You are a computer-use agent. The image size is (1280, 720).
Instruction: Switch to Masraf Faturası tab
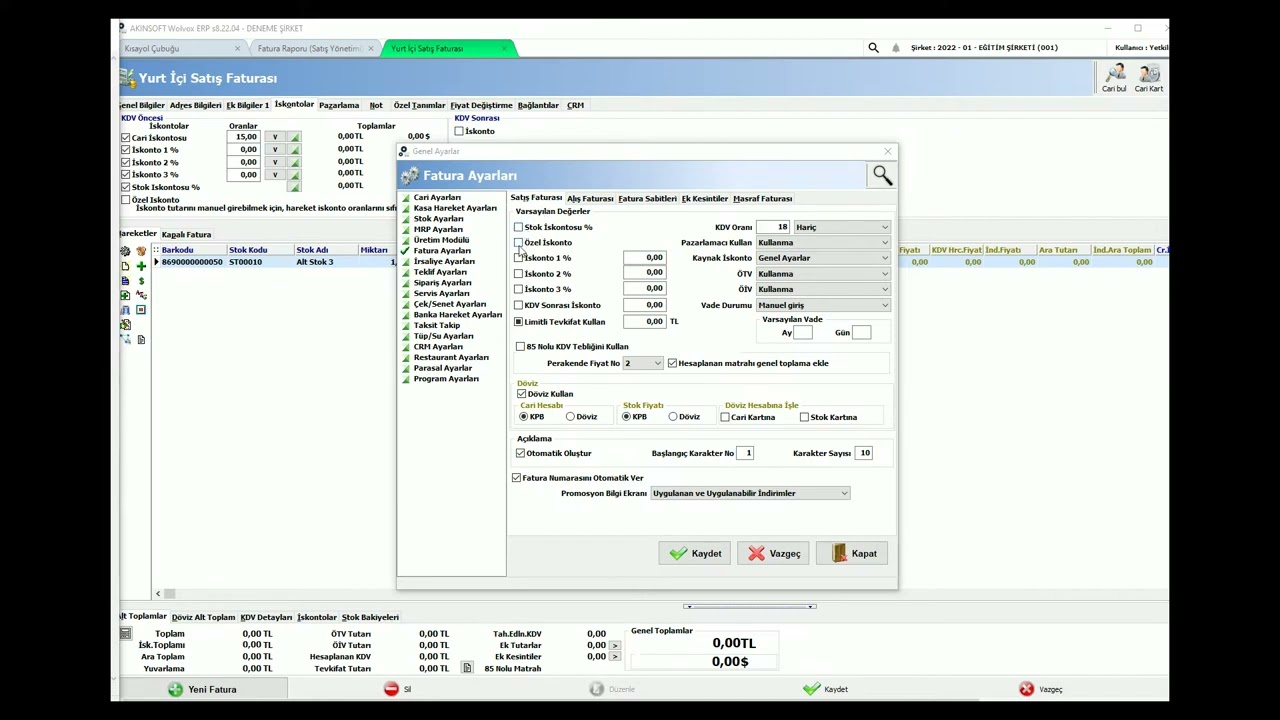pyautogui.click(x=762, y=199)
